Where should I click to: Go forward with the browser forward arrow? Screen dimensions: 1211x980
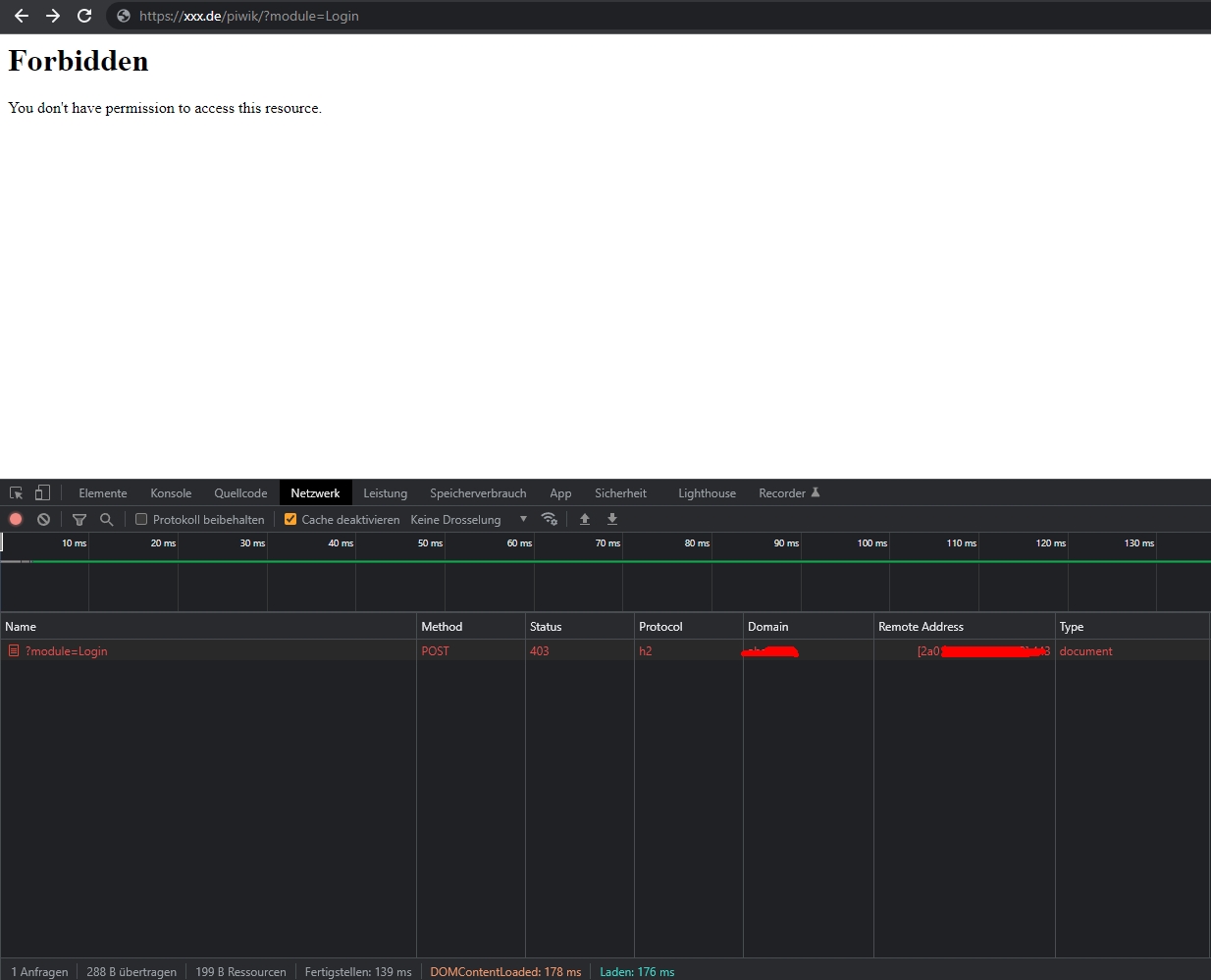click(x=53, y=16)
